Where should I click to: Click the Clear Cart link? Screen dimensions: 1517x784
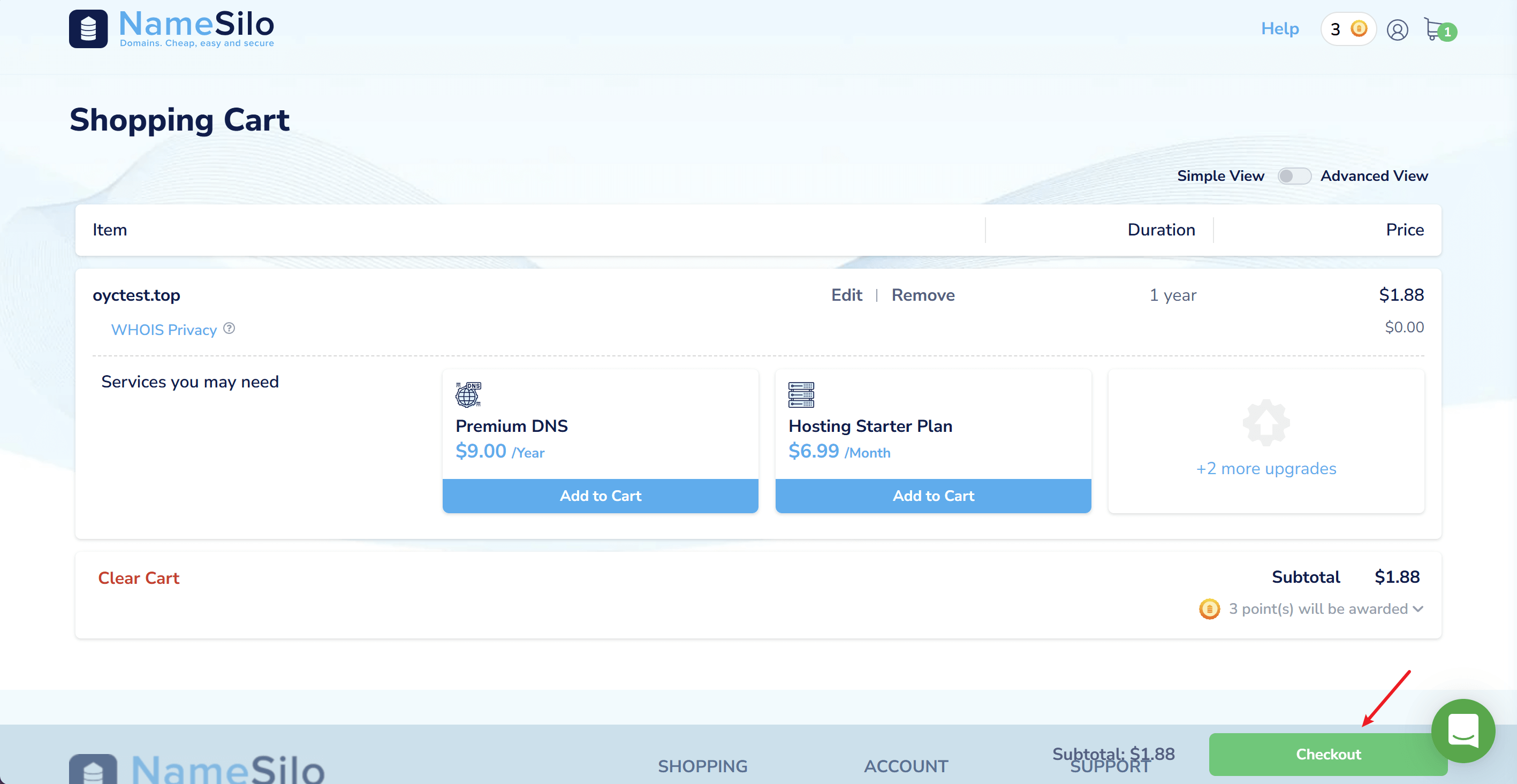coord(139,578)
